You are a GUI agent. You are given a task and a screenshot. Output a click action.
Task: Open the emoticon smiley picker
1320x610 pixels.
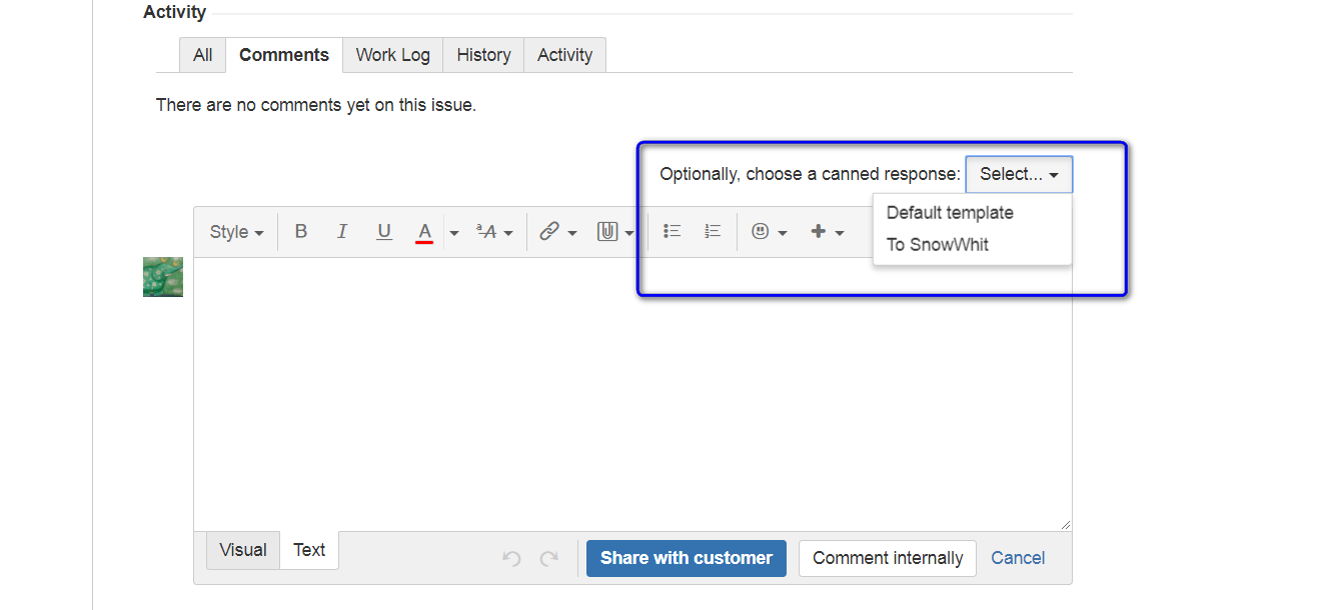(769, 231)
